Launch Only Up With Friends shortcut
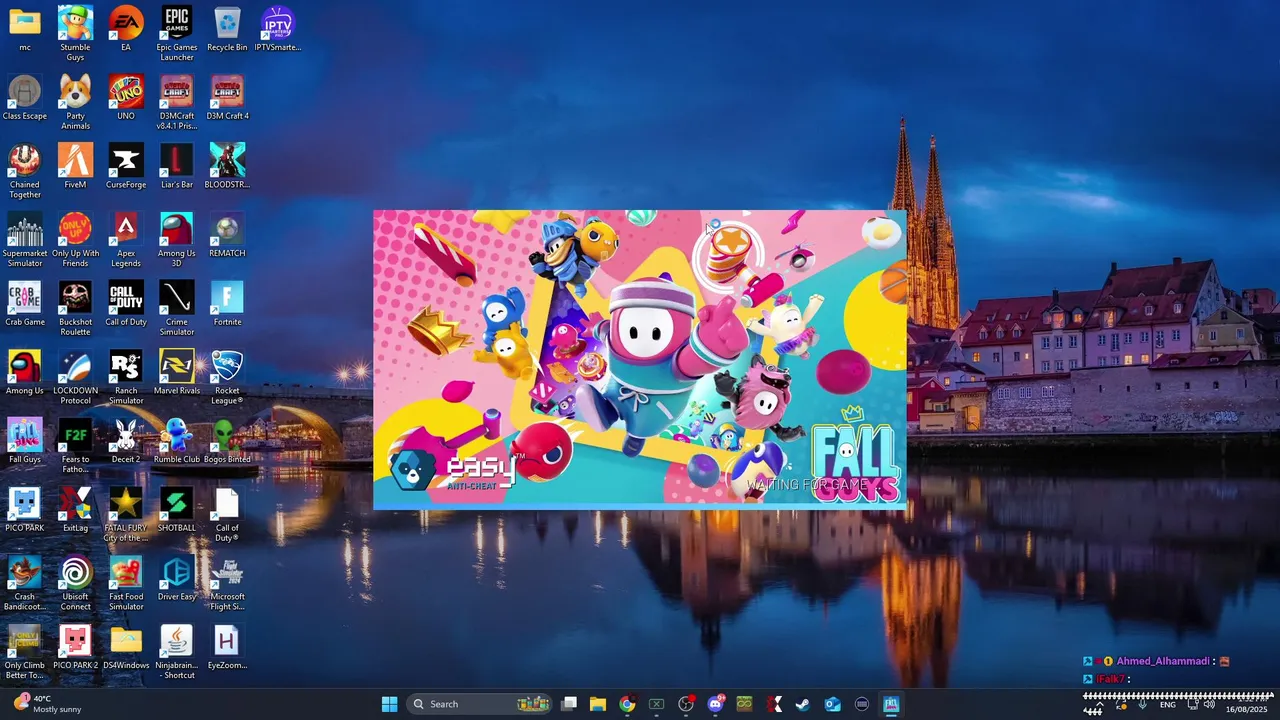Viewport: 1280px width, 720px height. click(x=75, y=240)
